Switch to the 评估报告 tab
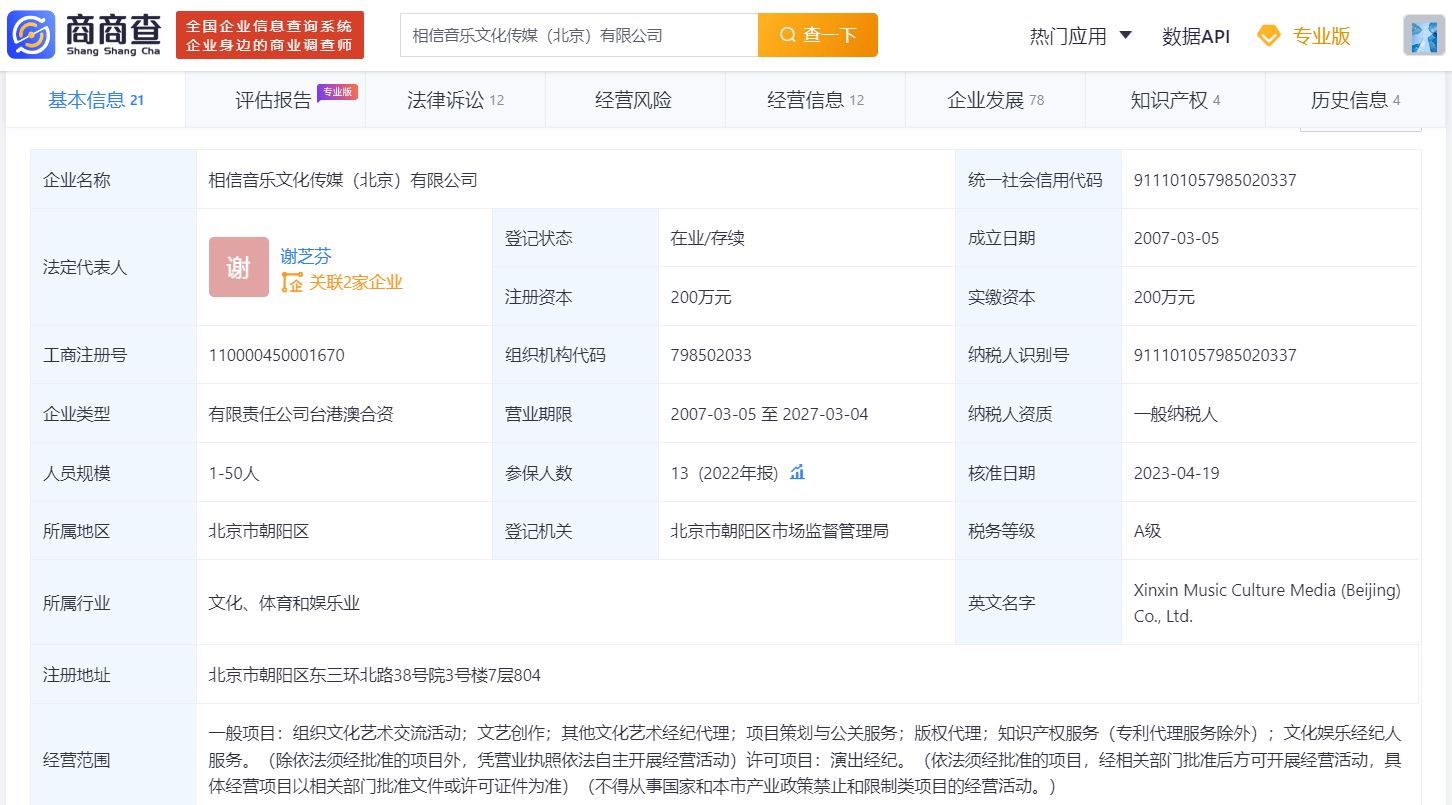This screenshot has height=805, width=1452. tap(275, 100)
